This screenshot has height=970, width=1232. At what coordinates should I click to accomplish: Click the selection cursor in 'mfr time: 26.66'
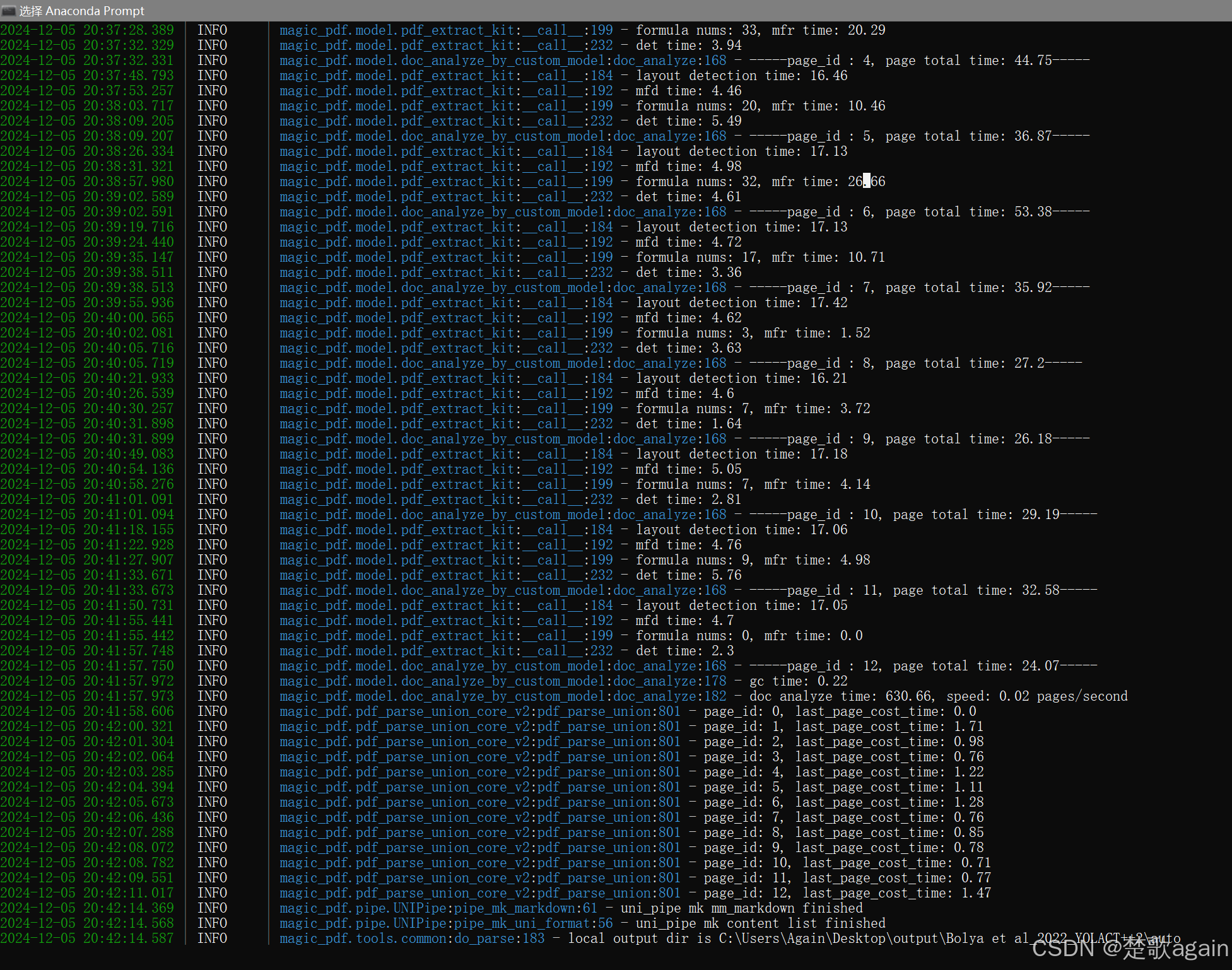click(x=867, y=181)
